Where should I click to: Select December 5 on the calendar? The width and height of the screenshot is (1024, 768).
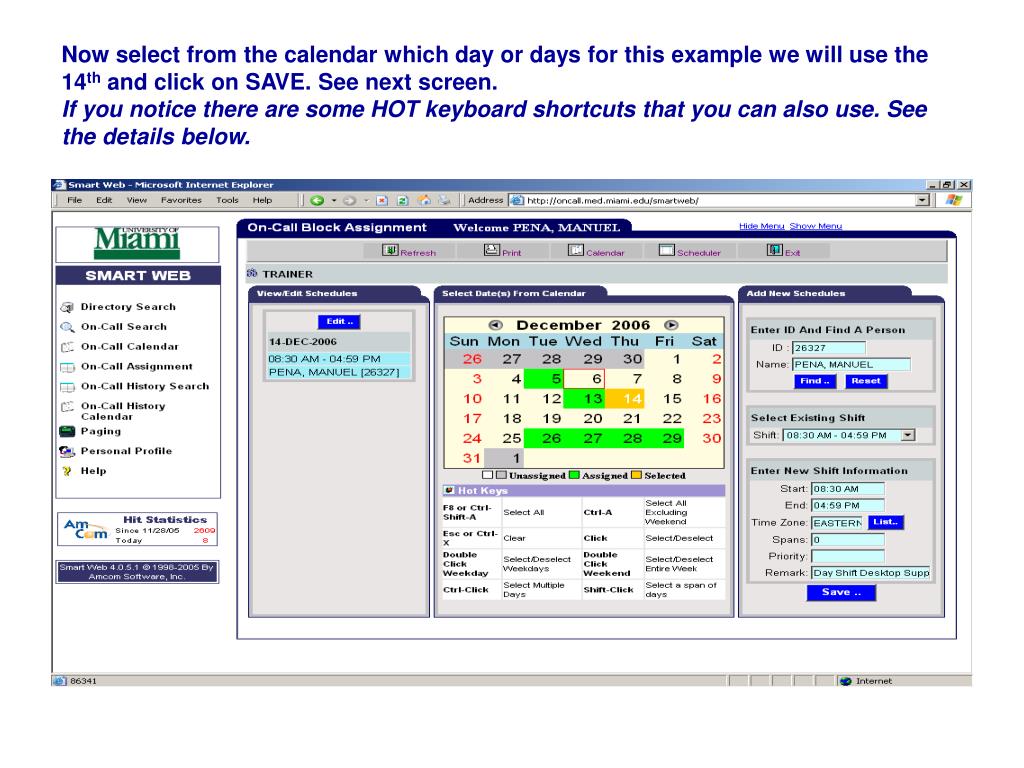click(x=544, y=379)
